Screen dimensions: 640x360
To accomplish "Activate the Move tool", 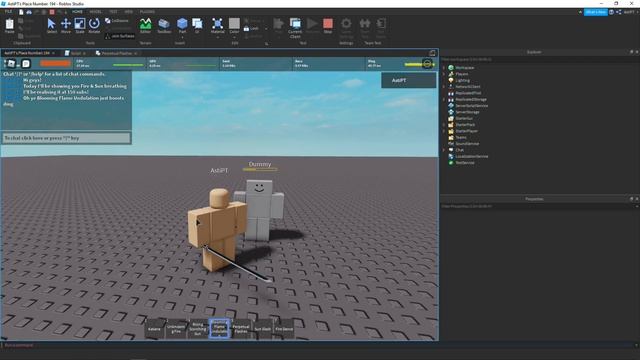I will pyautogui.click(x=65, y=25).
